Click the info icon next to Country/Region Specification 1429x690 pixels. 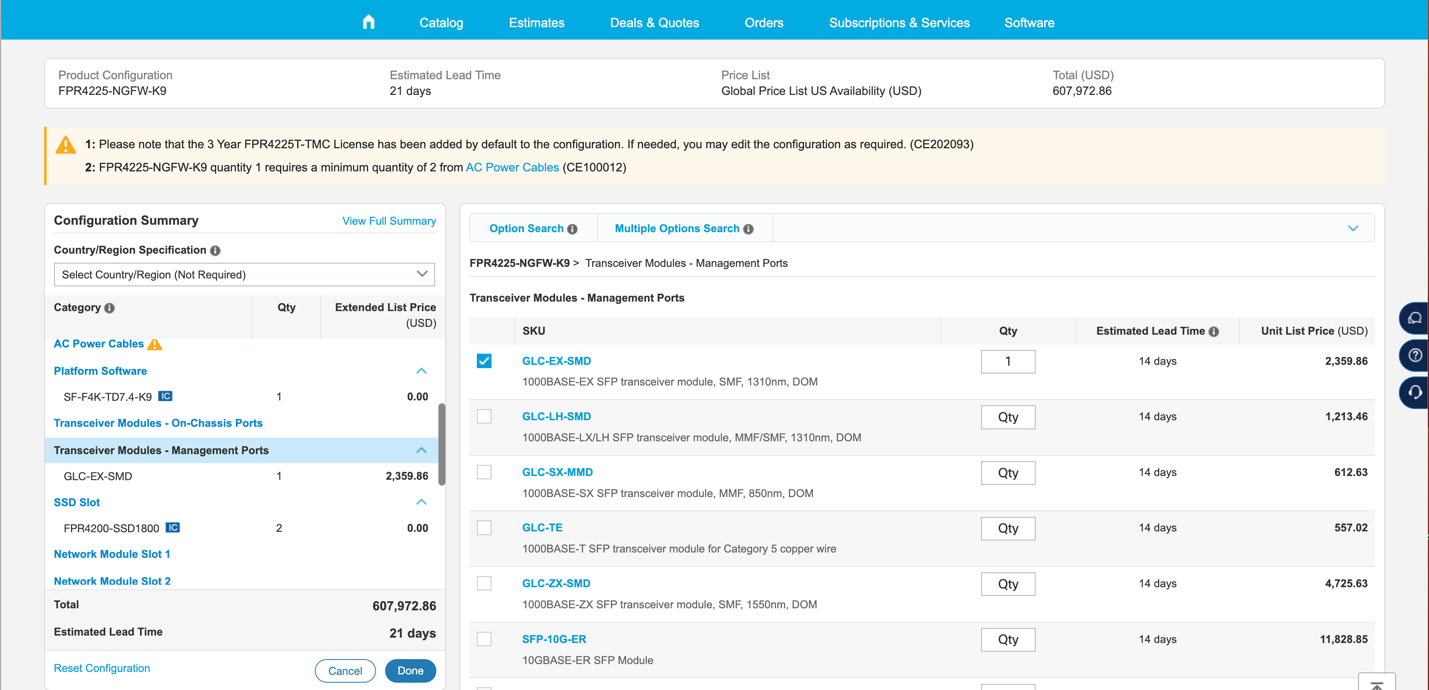click(x=215, y=251)
